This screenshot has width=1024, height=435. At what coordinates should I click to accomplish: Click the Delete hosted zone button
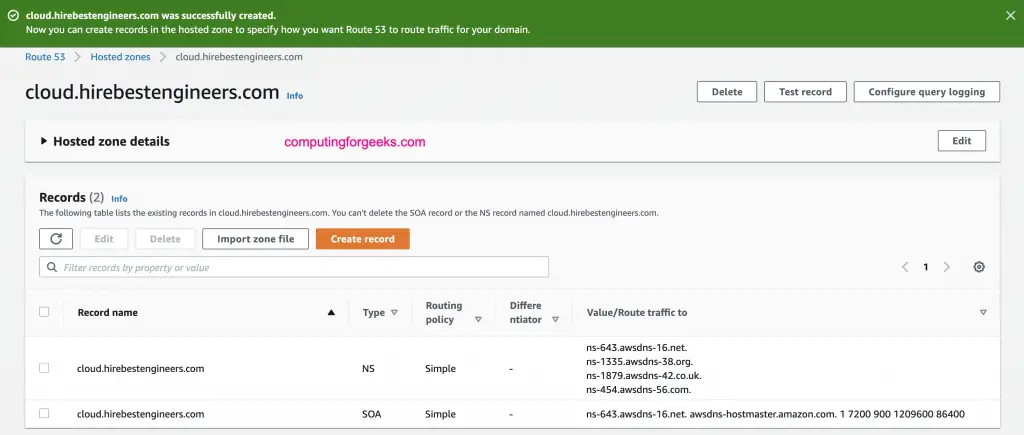tap(727, 92)
